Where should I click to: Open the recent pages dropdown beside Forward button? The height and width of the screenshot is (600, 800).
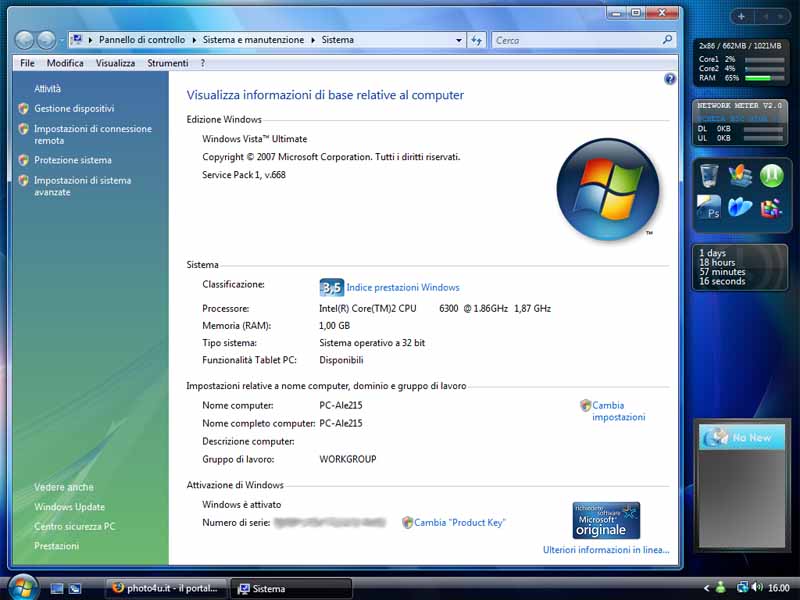61,40
